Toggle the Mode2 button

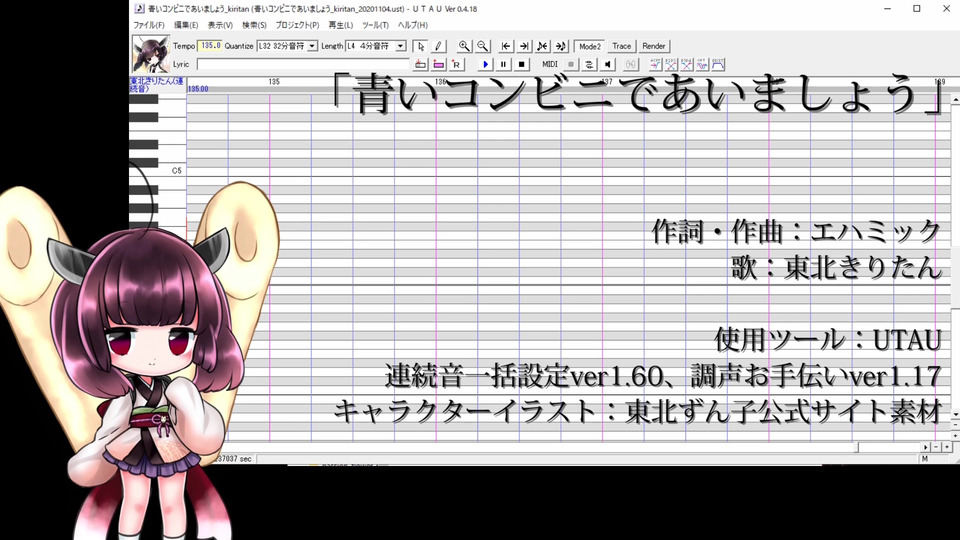[590, 46]
